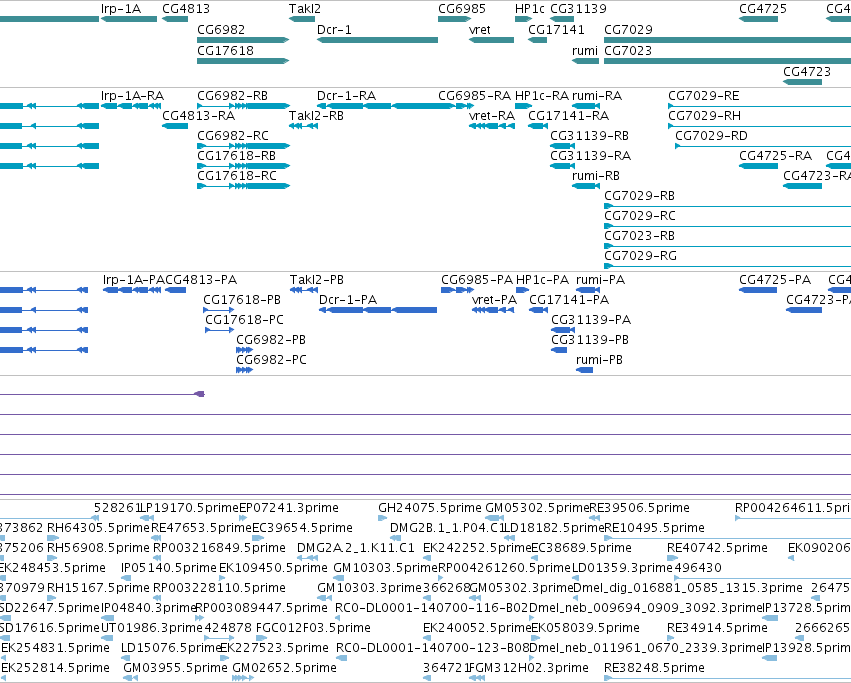Screen dimensions: 851x683
Task: Select the transcript label "CG7029-RG"
Action: point(640,256)
